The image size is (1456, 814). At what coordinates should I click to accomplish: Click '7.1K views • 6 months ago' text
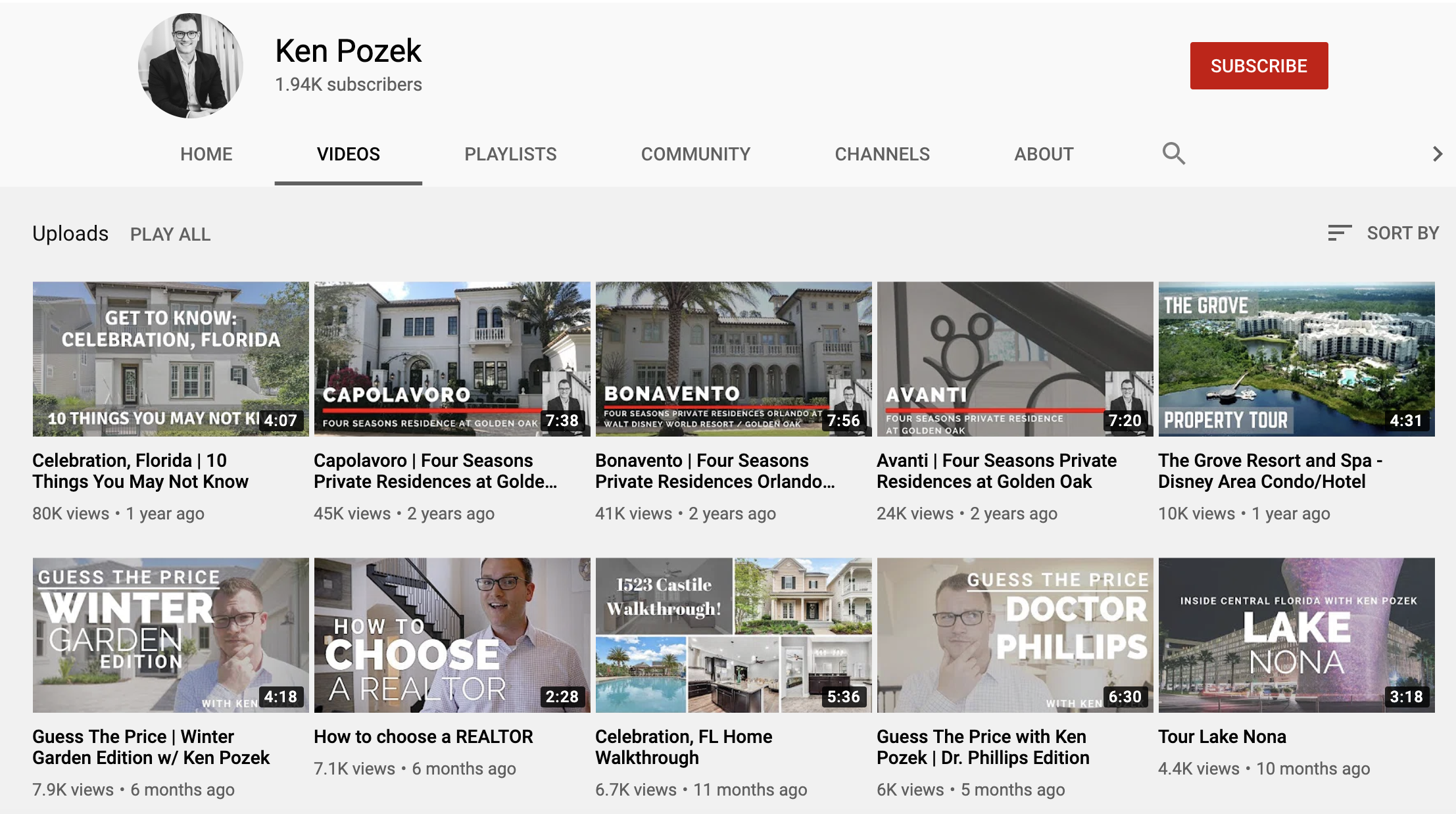[415, 769]
